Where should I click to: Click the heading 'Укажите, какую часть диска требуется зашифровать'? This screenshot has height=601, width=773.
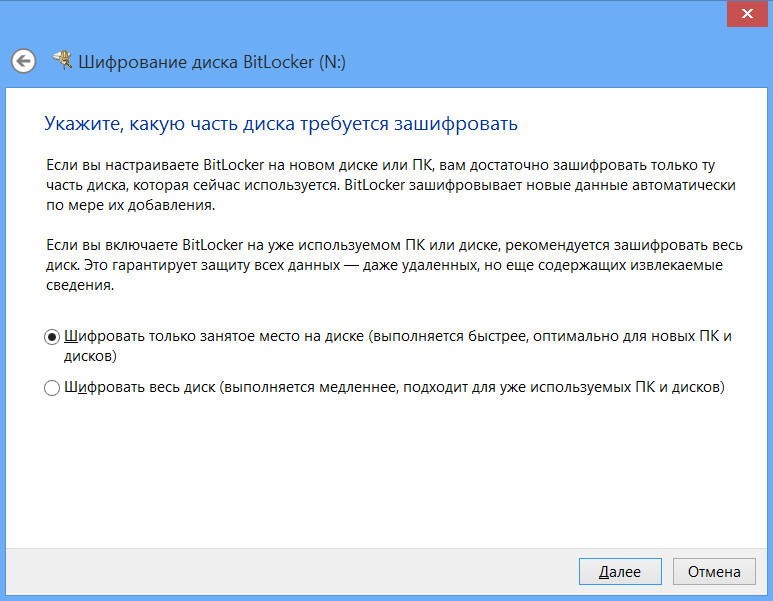point(281,124)
